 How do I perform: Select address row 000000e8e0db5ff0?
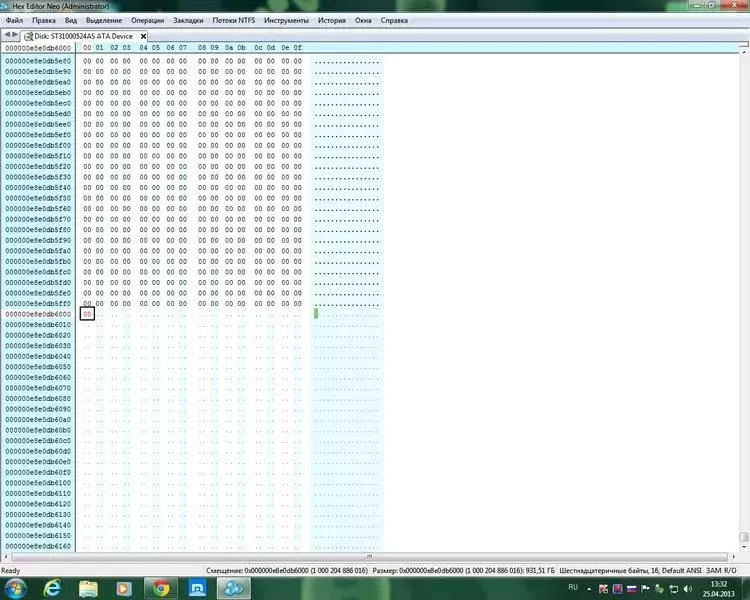pyautogui.click(x=38, y=303)
